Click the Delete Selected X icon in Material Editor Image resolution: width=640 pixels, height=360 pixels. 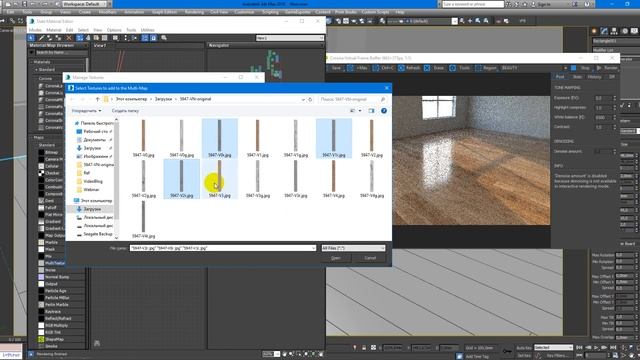point(69,38)
